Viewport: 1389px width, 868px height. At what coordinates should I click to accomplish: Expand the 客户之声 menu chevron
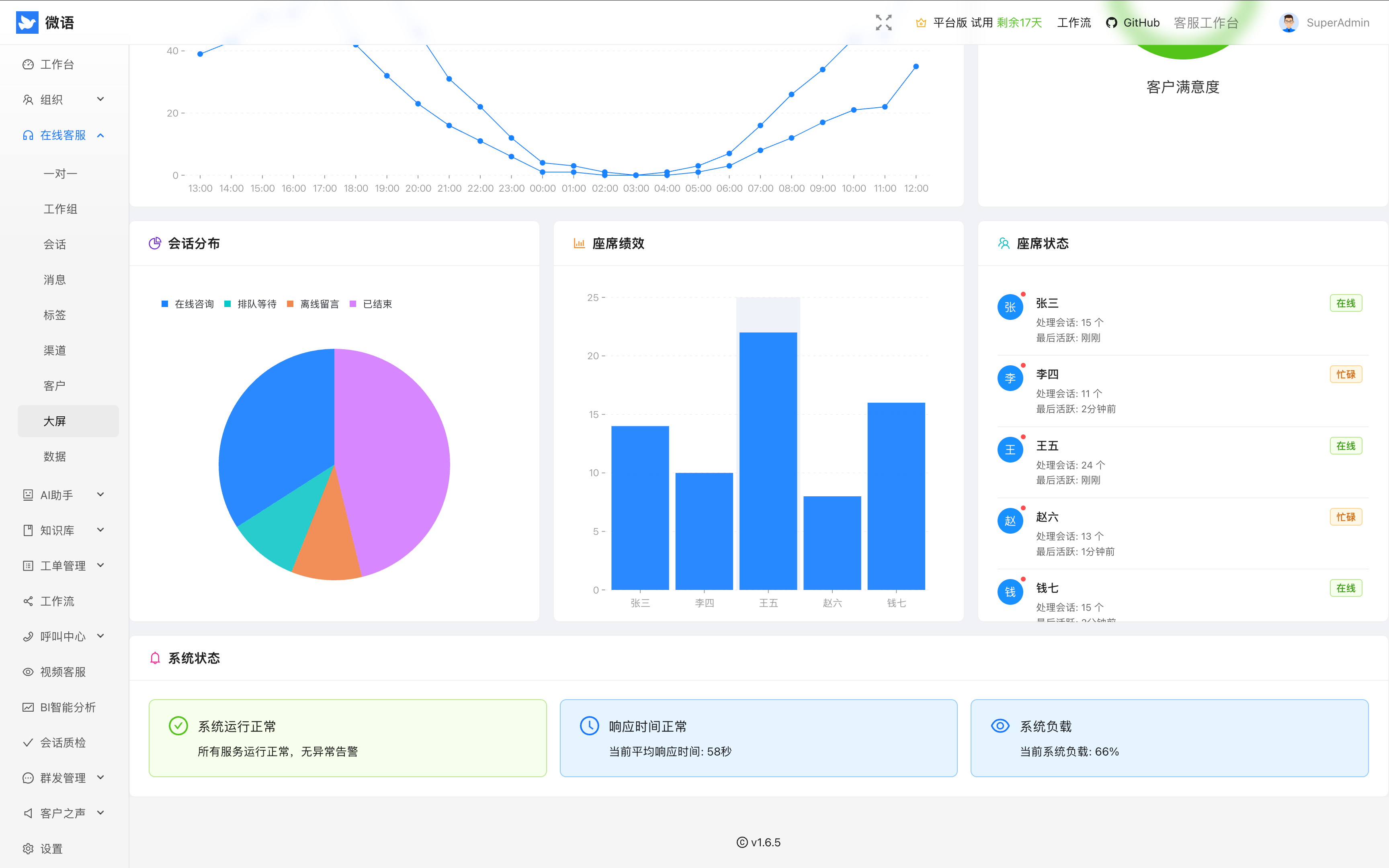click(100, 813)
